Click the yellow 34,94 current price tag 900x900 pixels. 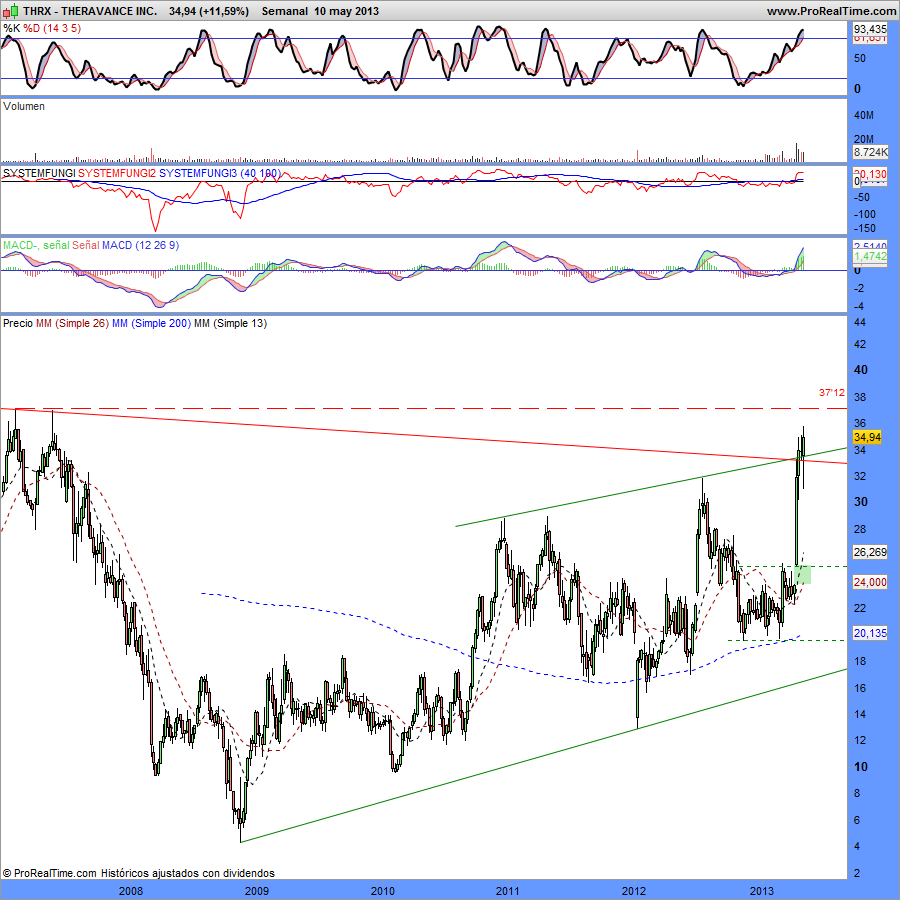point(867,437)
